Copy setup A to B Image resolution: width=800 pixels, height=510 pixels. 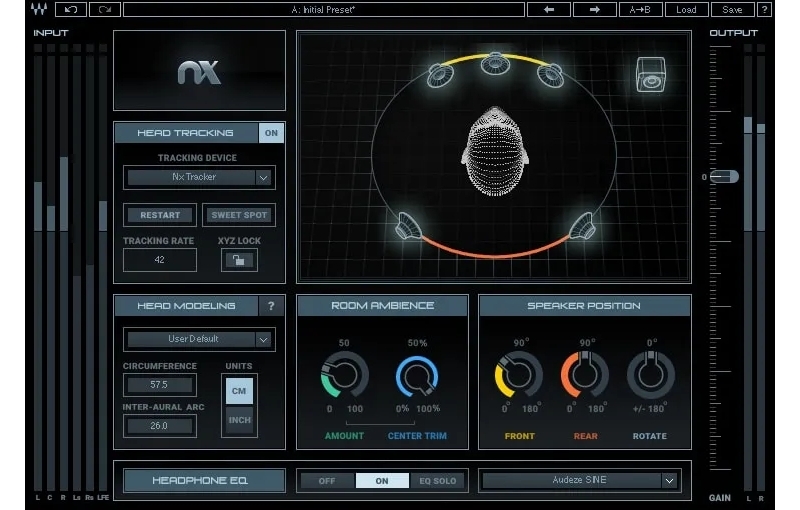[x=640, y=9]
